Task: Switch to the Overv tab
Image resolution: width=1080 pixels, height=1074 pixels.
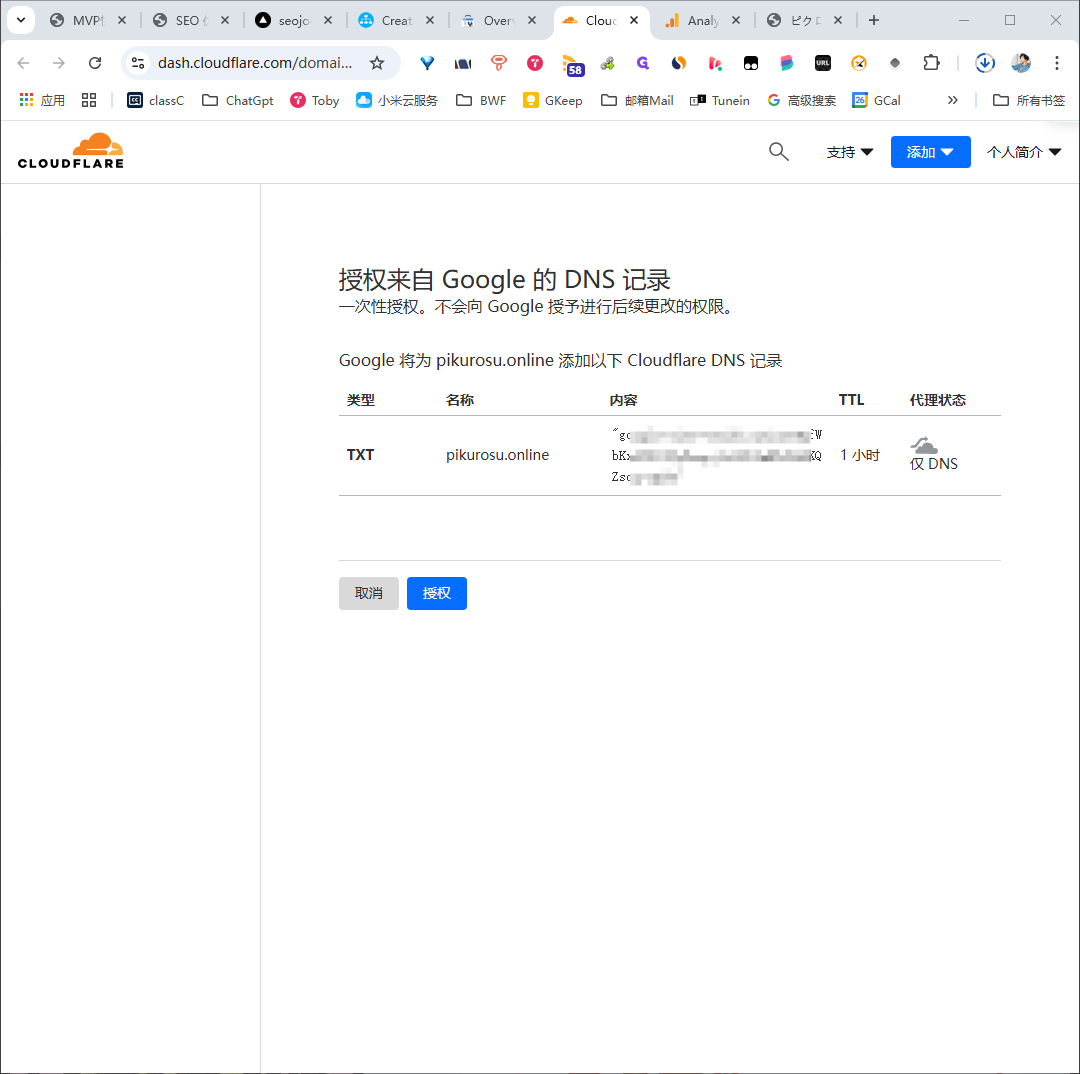Action: [499, 21]
